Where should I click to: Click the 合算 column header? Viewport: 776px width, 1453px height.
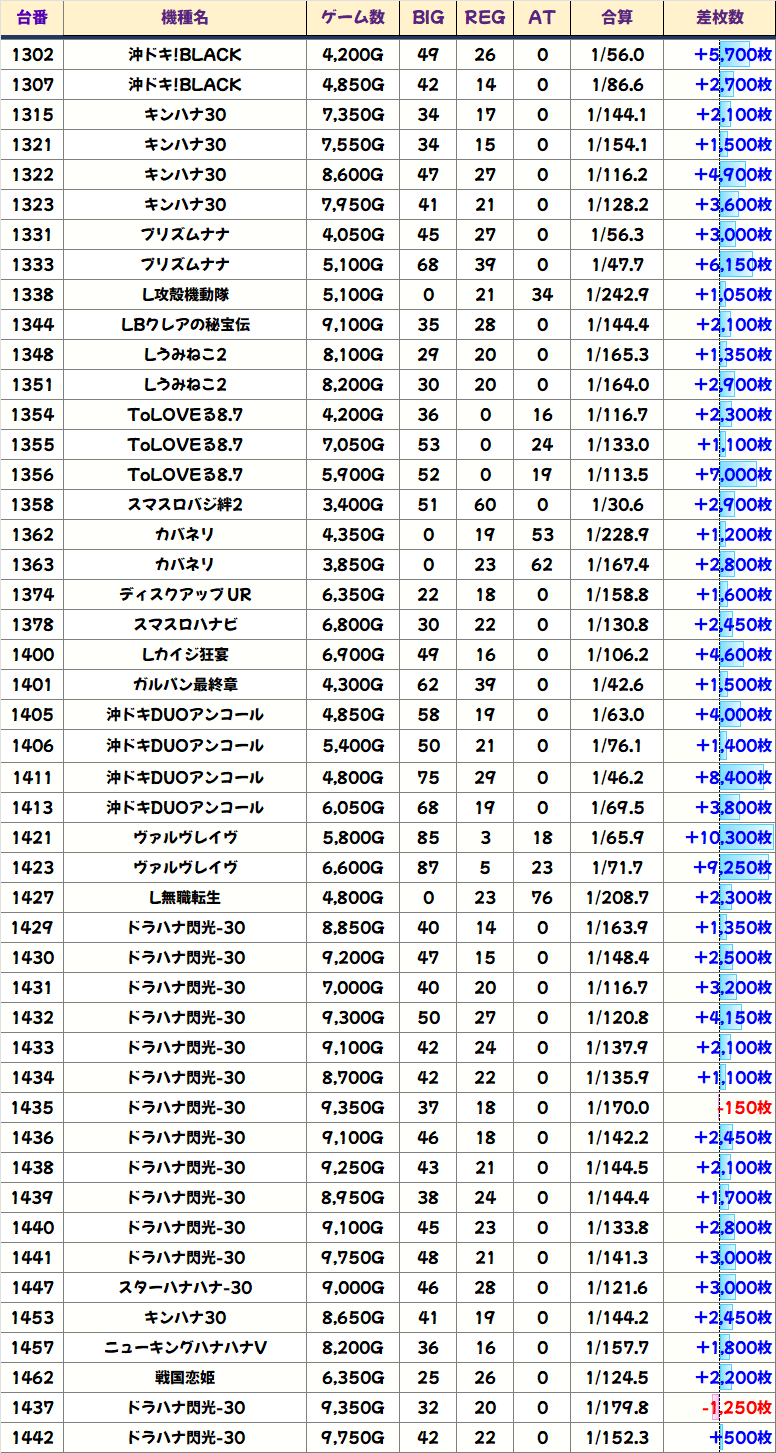coord(616,18)
